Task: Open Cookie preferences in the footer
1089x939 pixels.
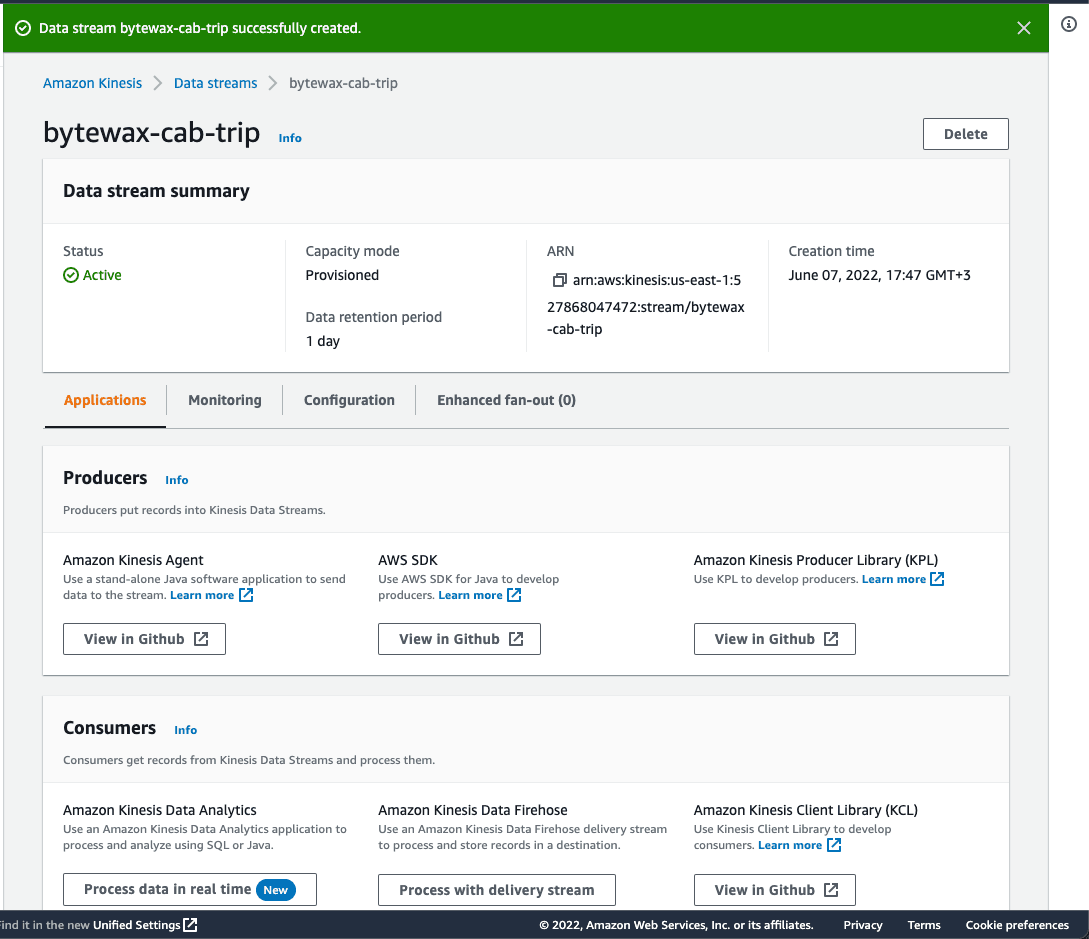Action: (1017, 925)
